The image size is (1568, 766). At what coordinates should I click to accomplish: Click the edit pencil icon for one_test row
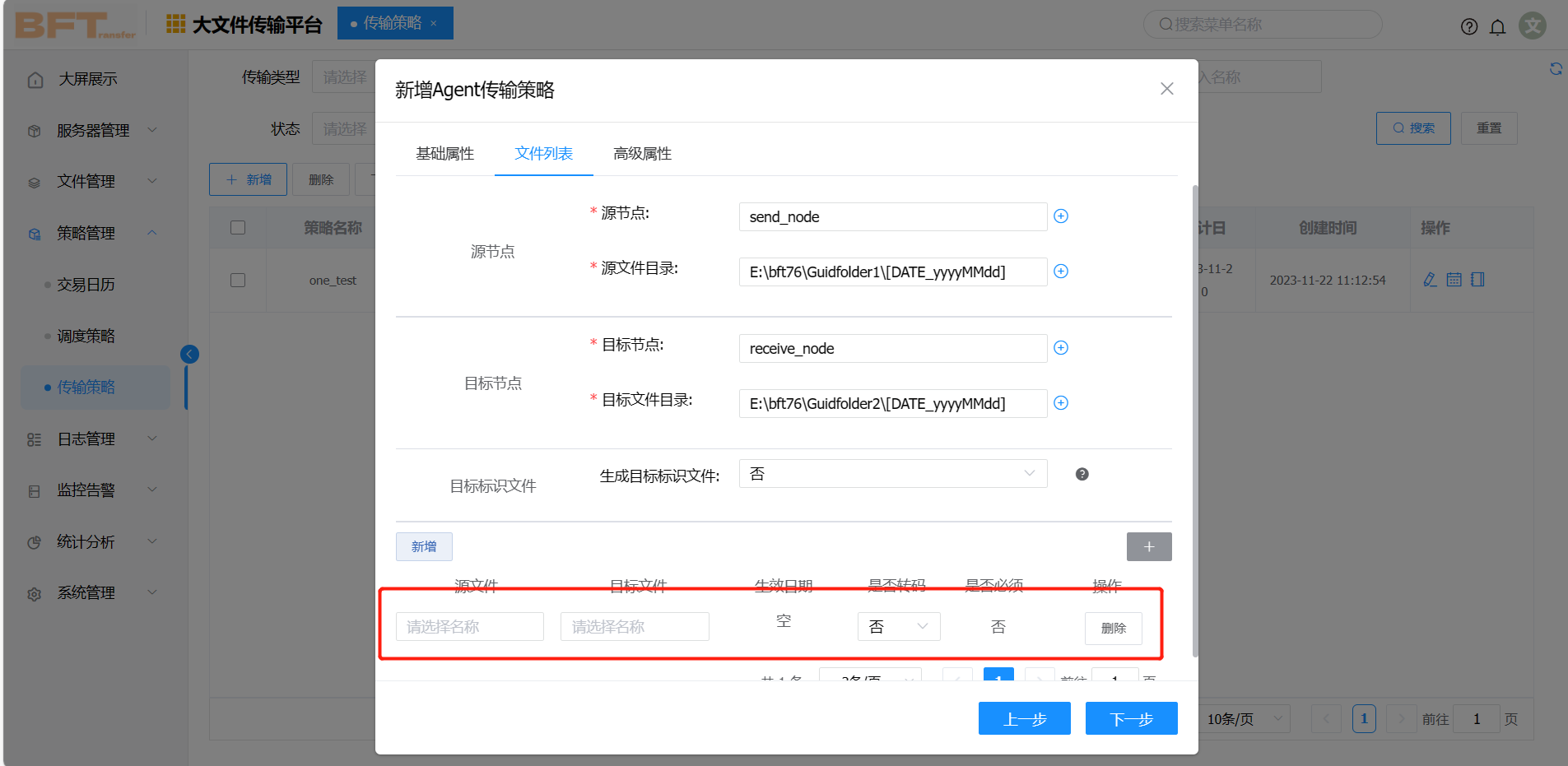pos(1430,280)
